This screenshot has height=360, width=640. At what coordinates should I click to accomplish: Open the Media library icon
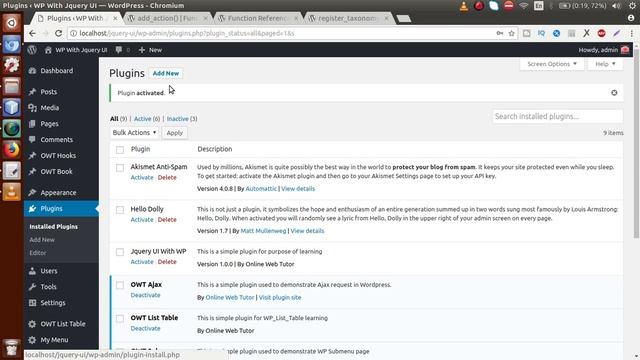[x=32, y=108]
